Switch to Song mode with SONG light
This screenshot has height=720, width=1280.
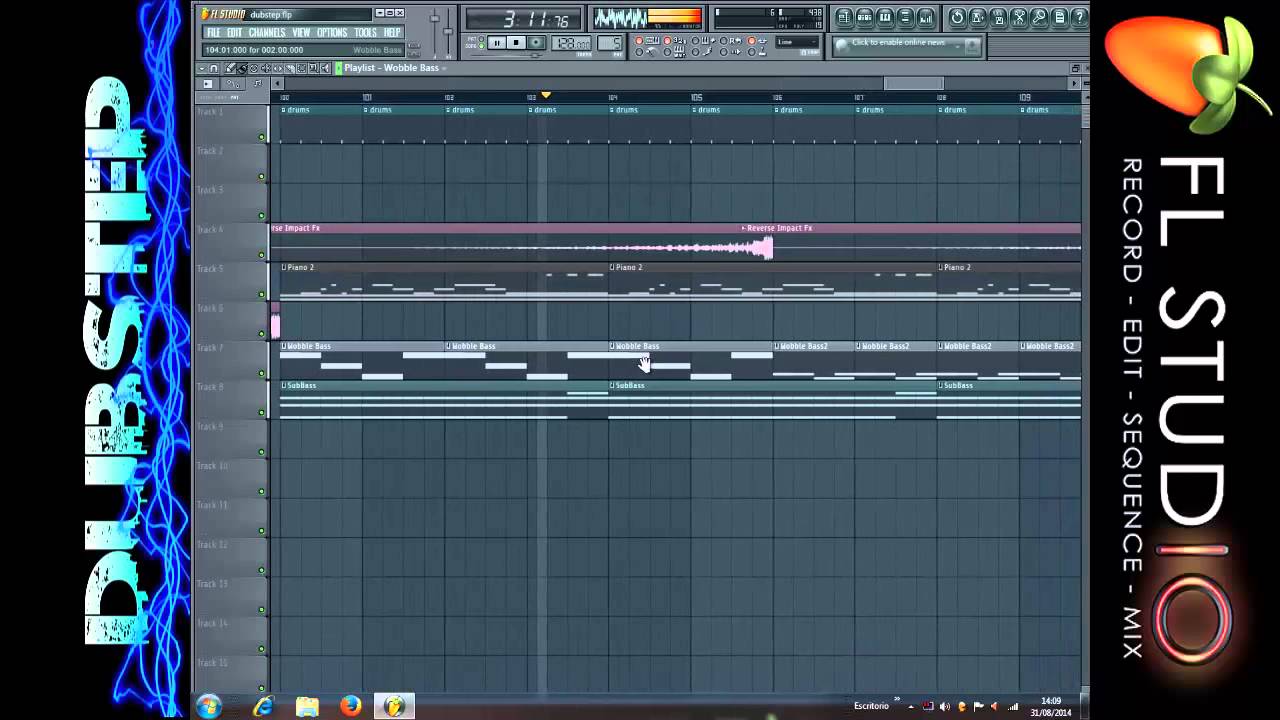point(481,46)
